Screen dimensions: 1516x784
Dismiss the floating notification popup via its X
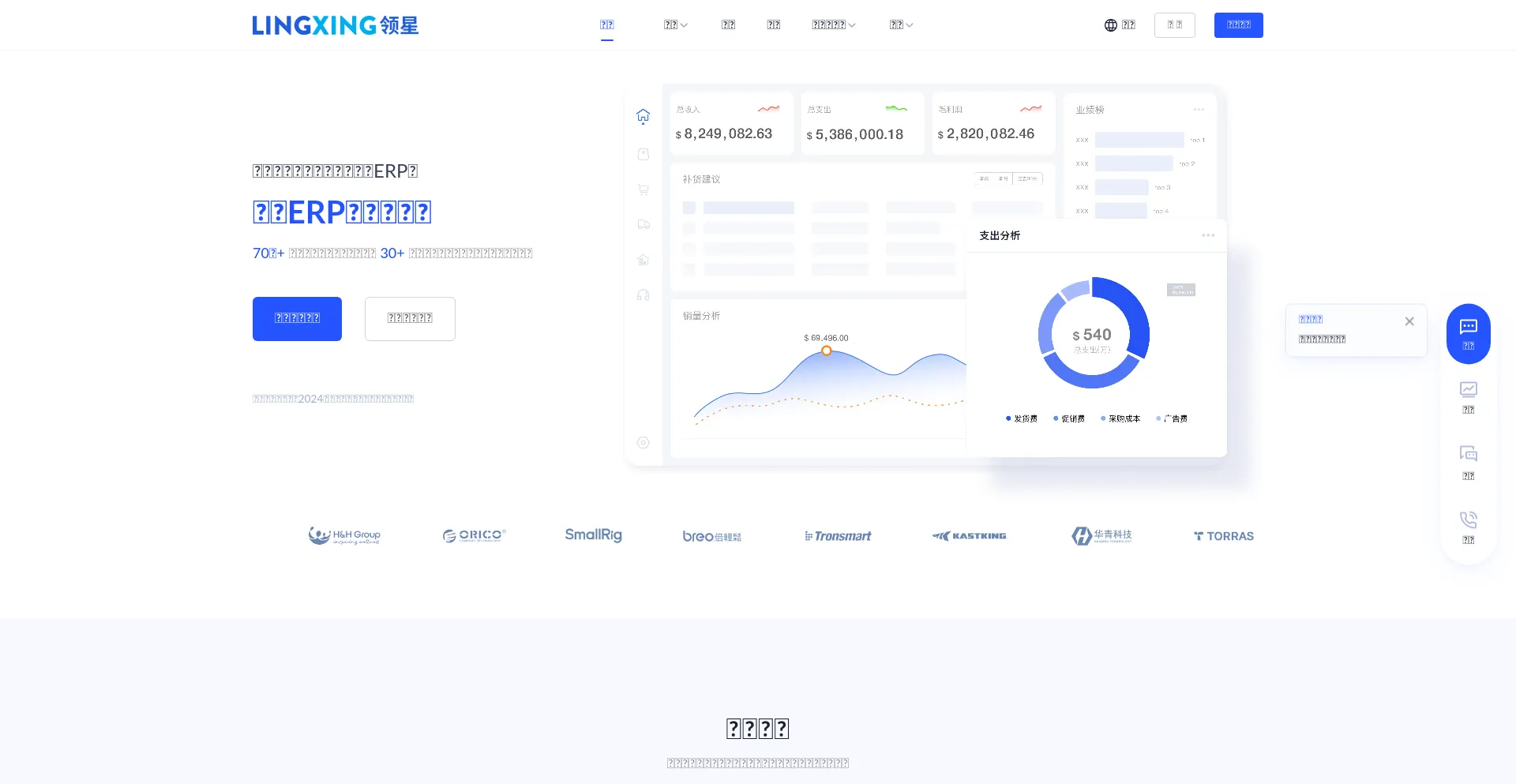tap(1409, 321)
